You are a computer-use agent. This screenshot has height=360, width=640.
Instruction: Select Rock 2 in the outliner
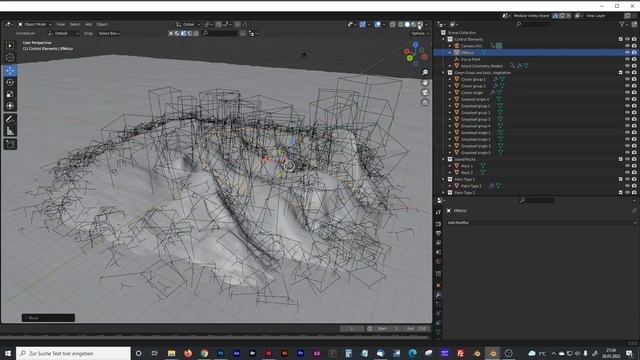[467, 173]
